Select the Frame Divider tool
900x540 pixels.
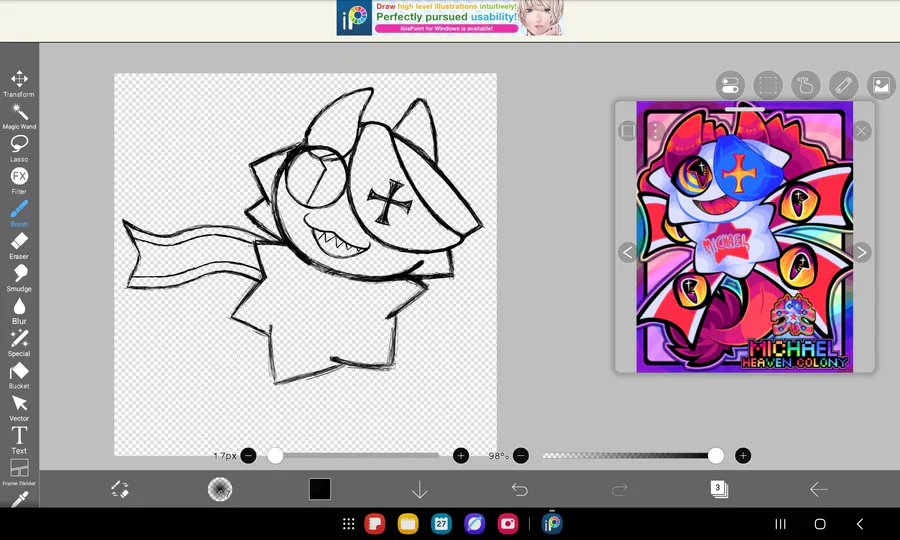tap(19, 472)
